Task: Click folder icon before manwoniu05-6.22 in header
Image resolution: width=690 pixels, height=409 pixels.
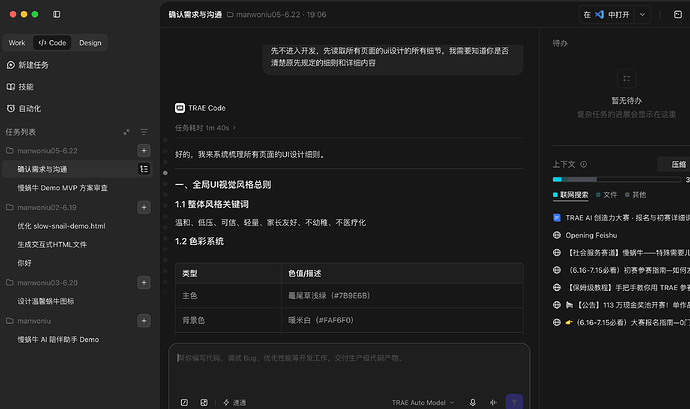Action: 230,15
